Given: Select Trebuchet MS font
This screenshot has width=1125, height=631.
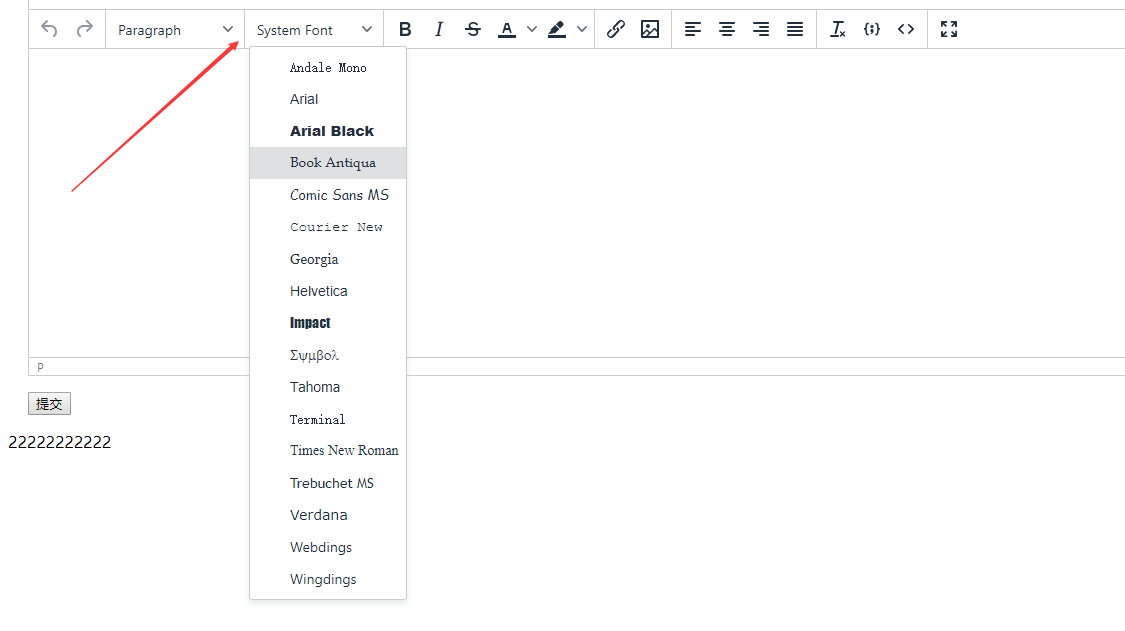Looking at the screenshot, I should [328, 483].
